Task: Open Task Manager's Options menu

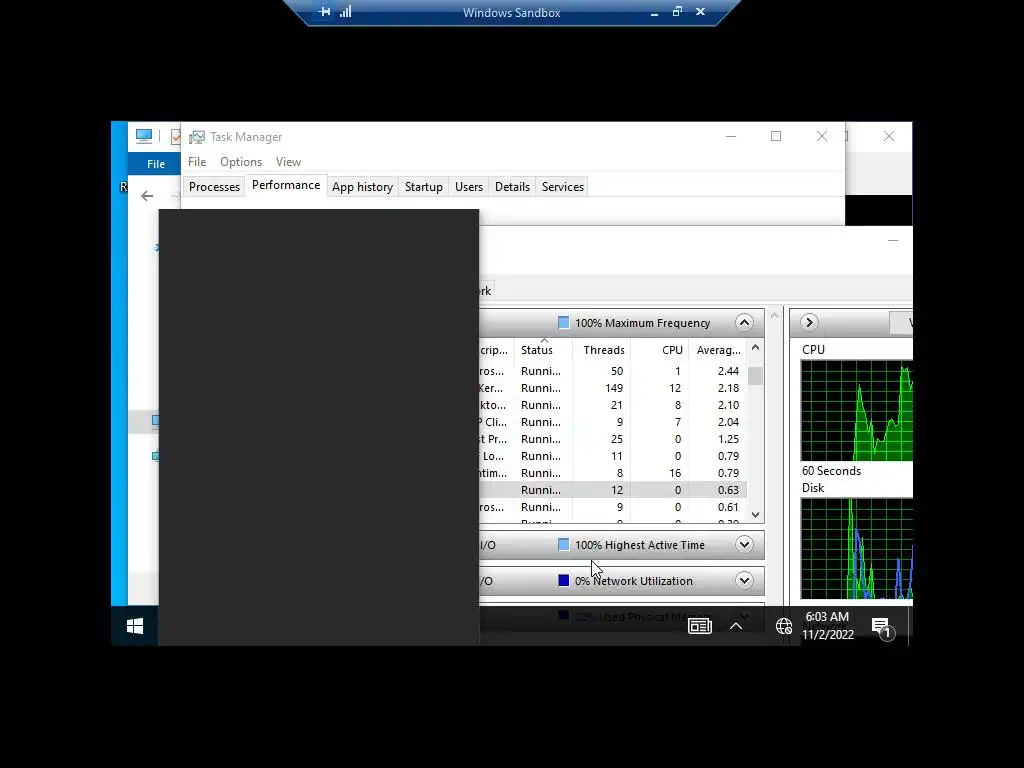Action: (240, 162)
